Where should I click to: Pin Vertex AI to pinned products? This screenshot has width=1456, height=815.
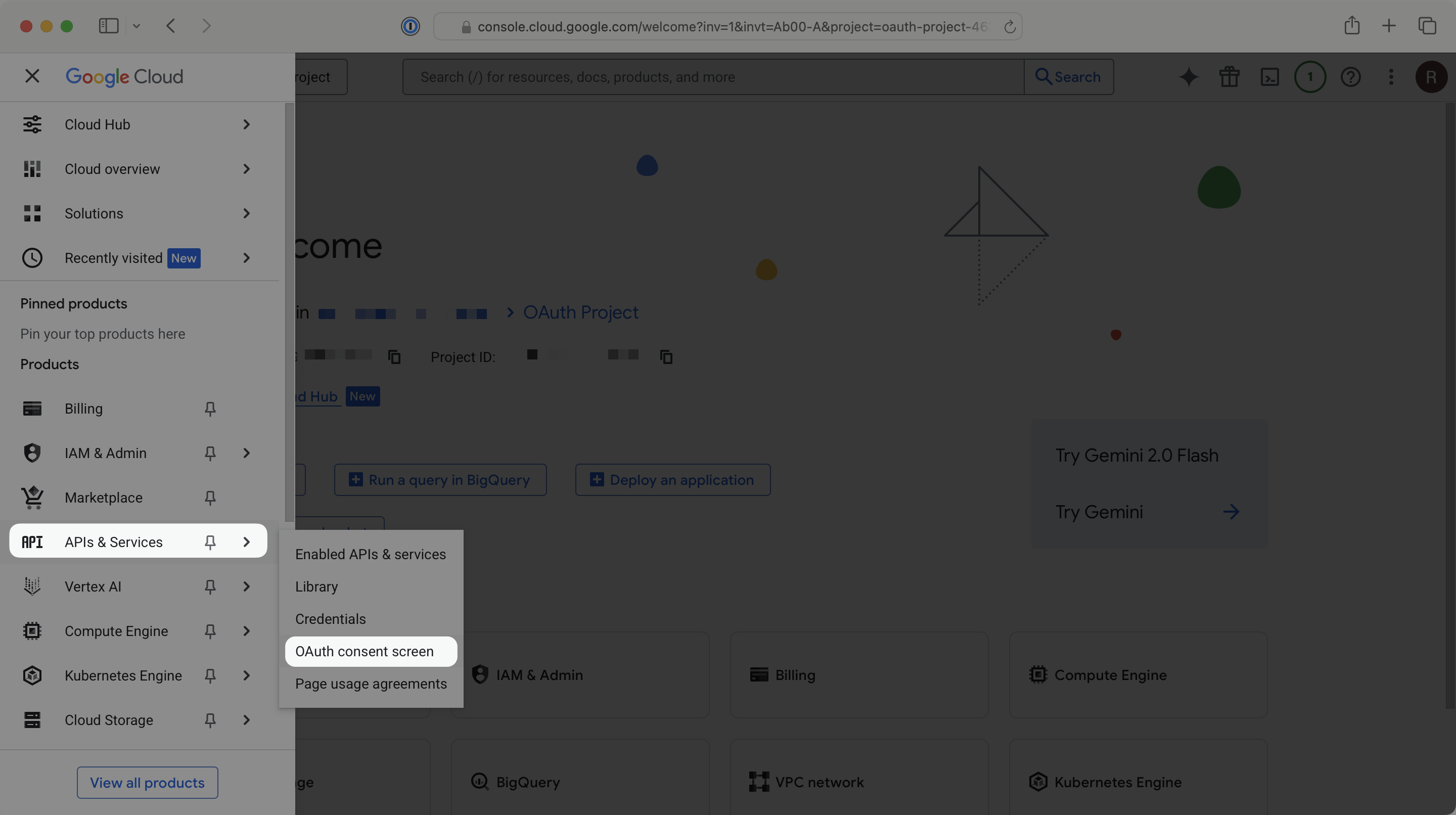210,586
